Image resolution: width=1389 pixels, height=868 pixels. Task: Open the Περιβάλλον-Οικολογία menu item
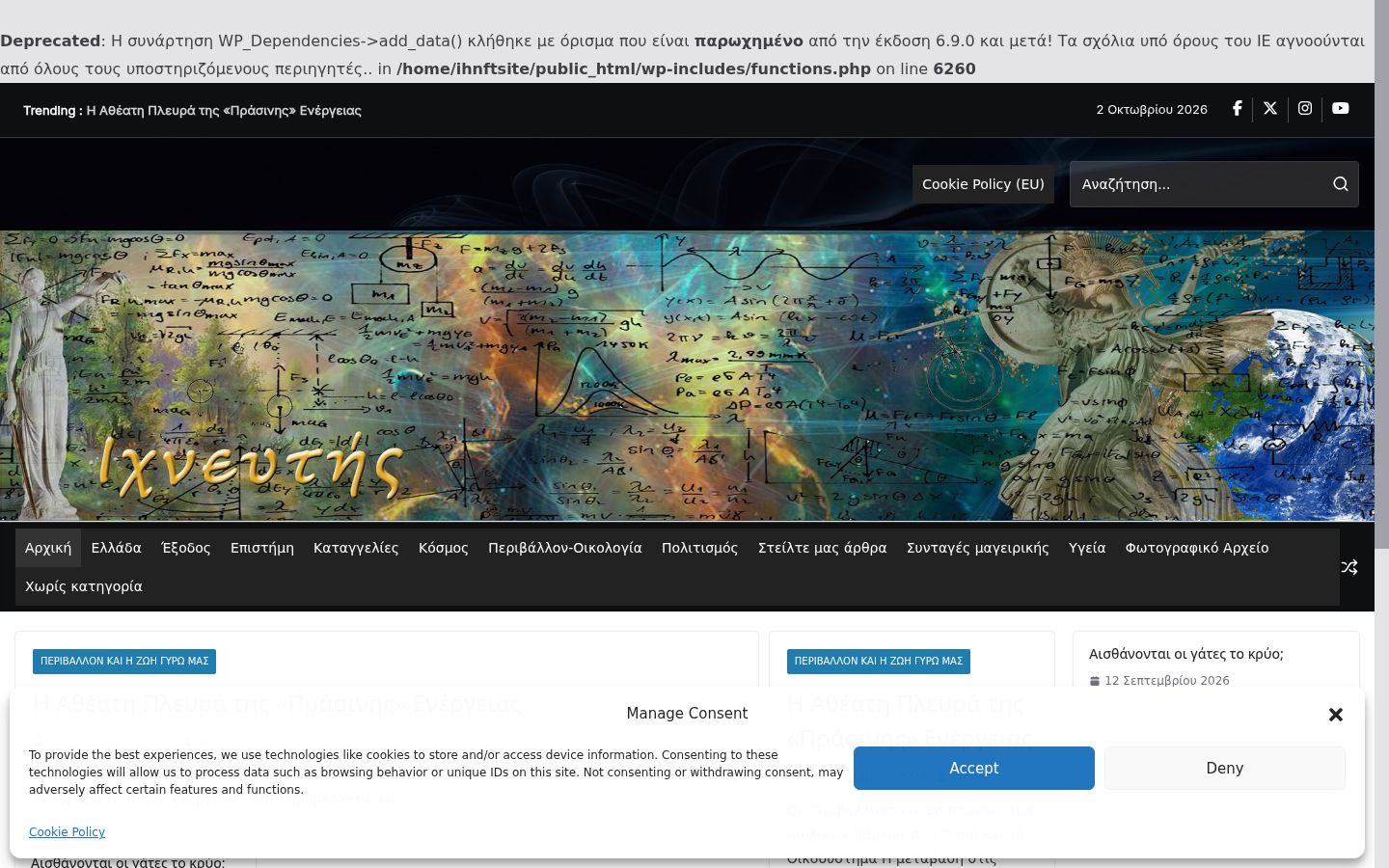coord(565,548)
